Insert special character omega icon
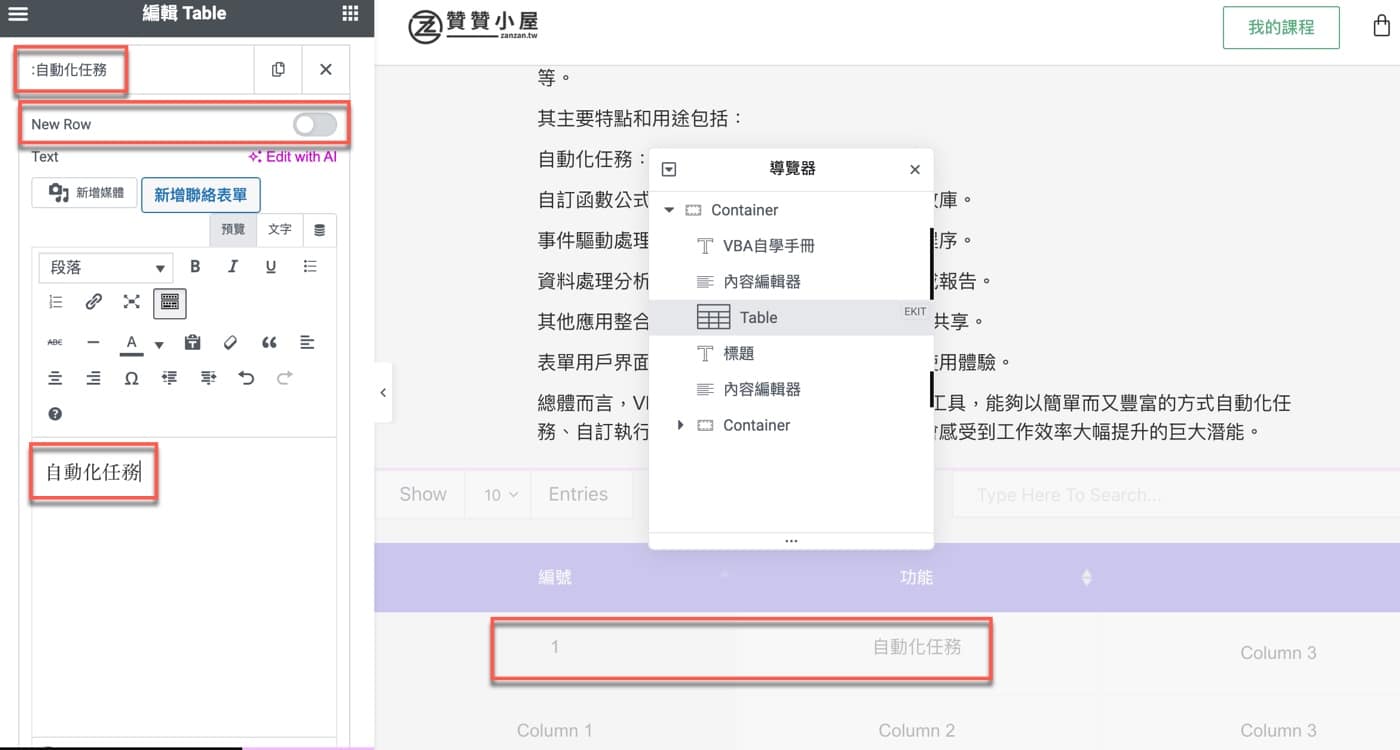 (x=131, y=378)
